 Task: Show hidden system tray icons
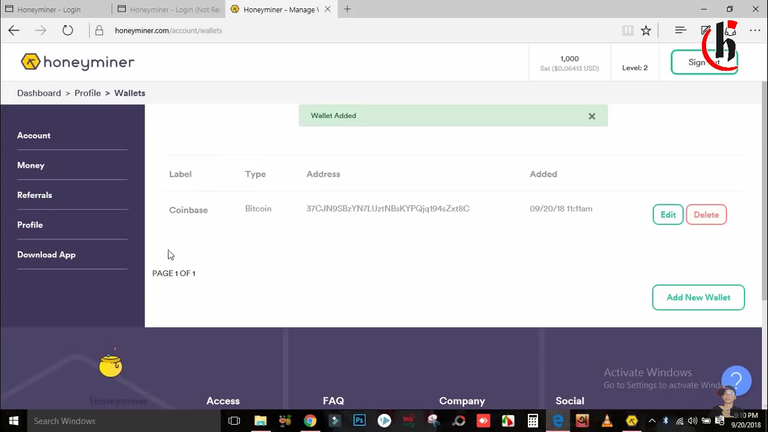tap(652, 421)
